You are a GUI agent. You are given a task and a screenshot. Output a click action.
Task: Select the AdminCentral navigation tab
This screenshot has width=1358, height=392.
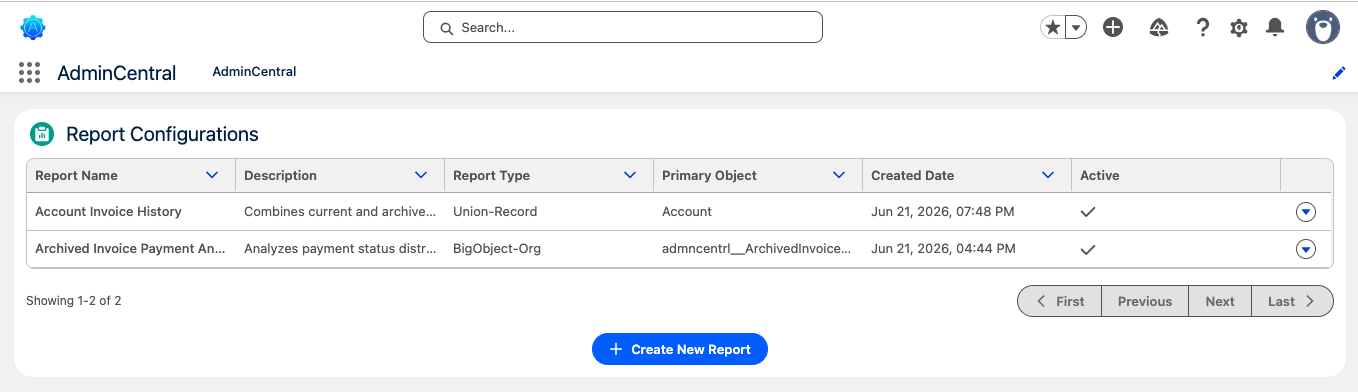(254, 72)
